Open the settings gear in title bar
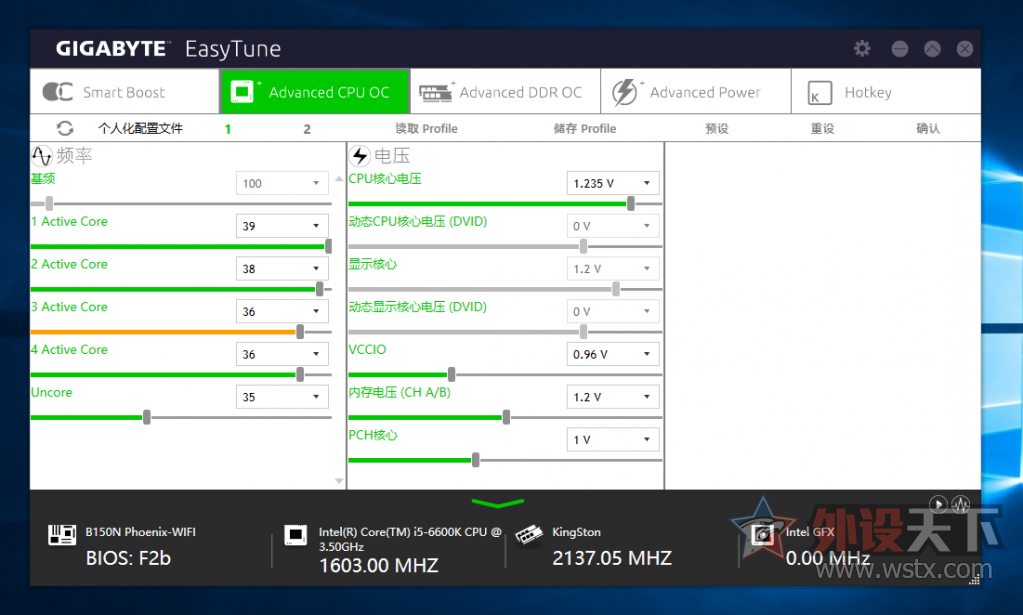This screenshot has width=1023, height=615. (862, 48)
